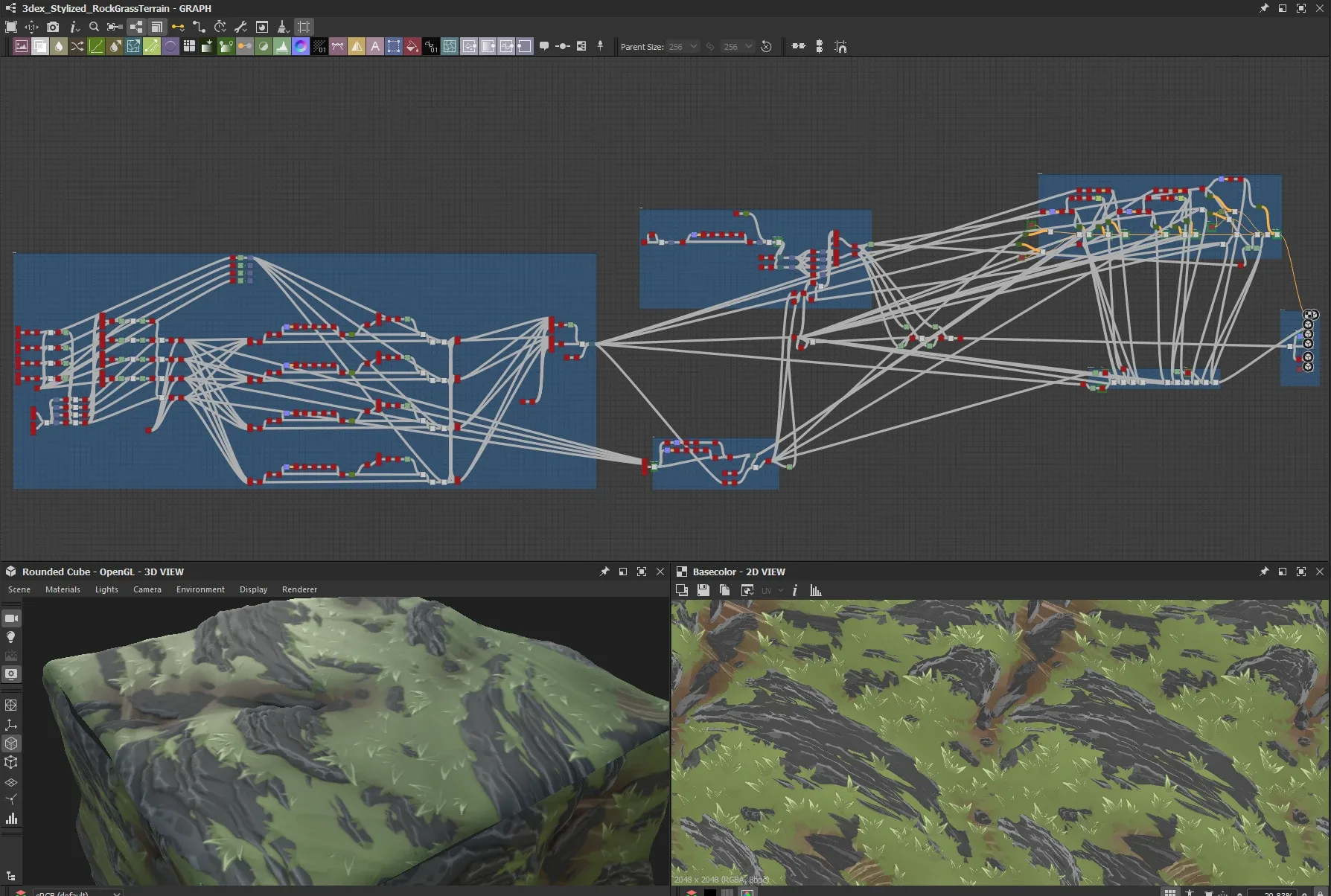Open the Parent Size width dropdown

click(x=683, y=47)
